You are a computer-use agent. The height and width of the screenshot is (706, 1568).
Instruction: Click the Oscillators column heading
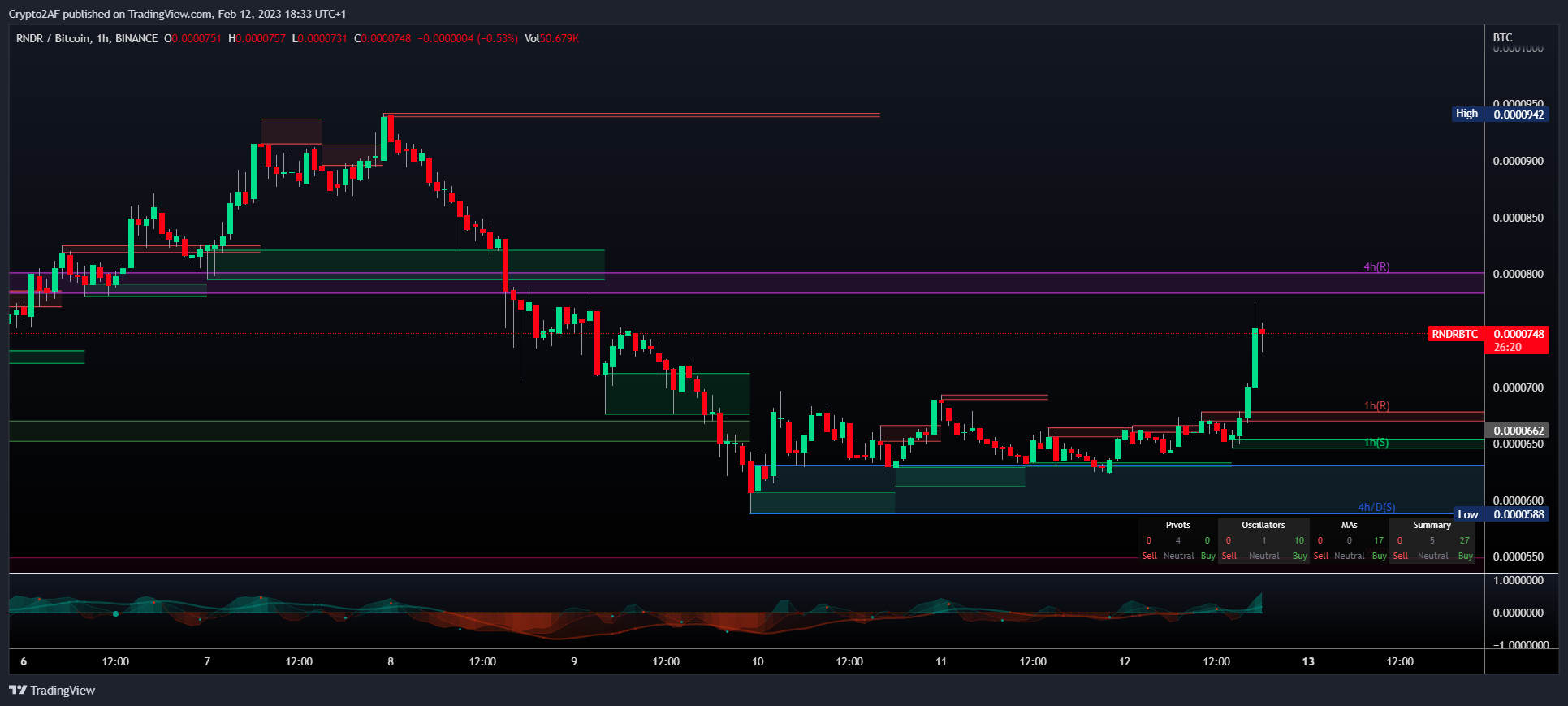coord(1263,525)
